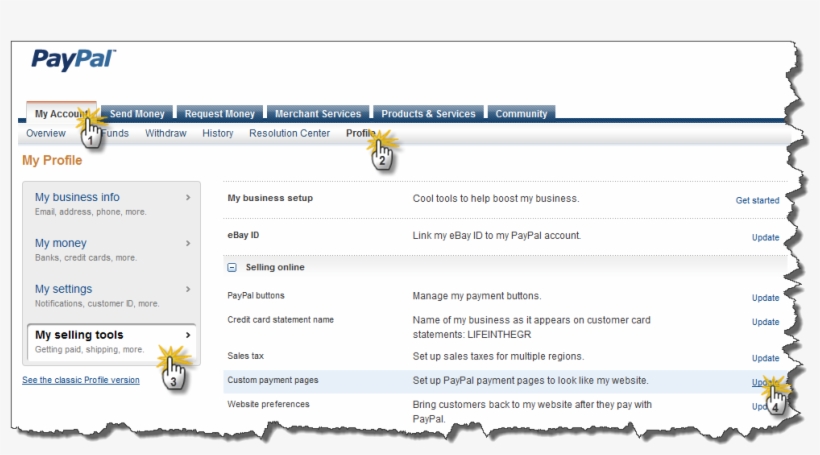Click 'Banks, credit cards, more.' subtitle
The image size is (820, 455).
point(86,258)
